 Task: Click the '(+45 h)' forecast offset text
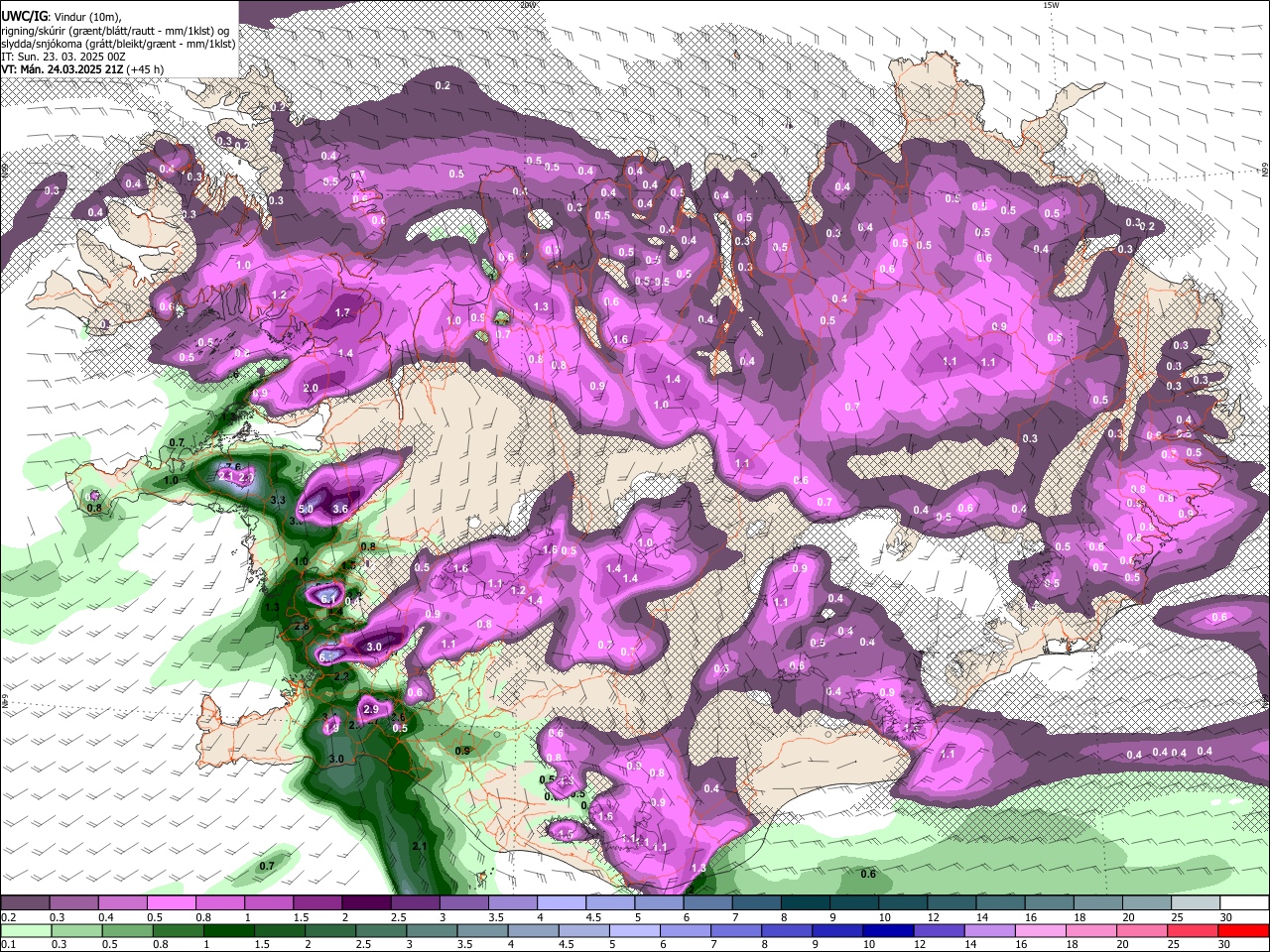[147, 69]
